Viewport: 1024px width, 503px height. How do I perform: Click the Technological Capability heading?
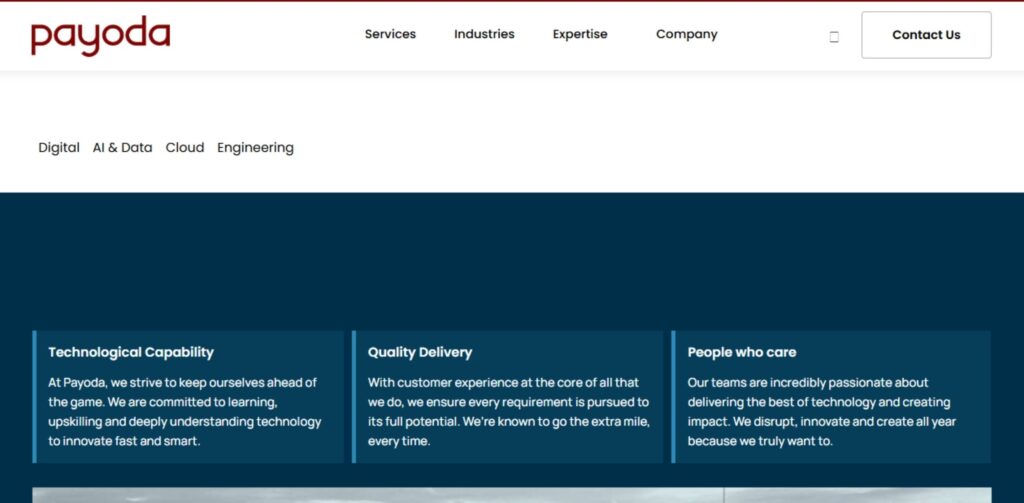click(131, 352)
